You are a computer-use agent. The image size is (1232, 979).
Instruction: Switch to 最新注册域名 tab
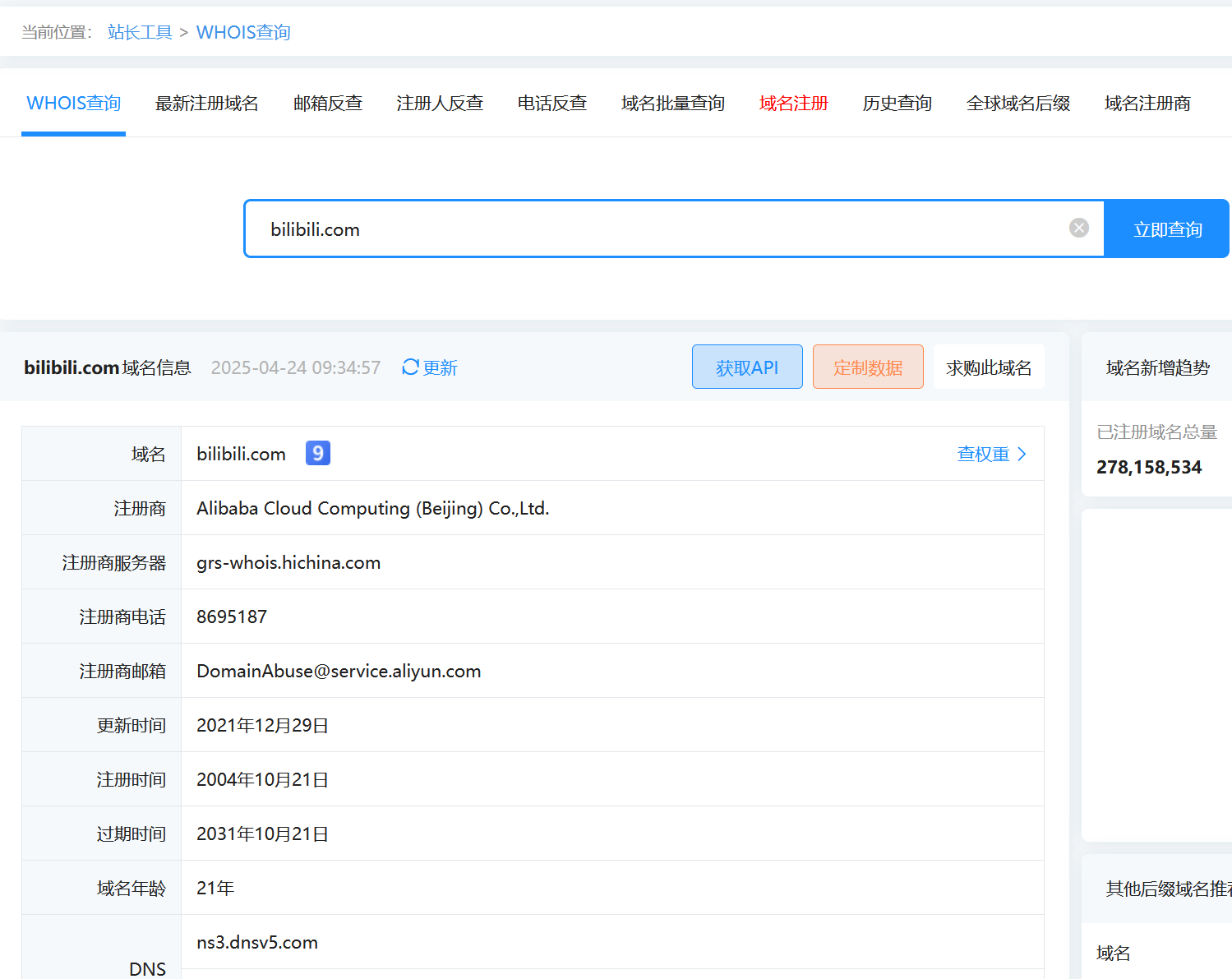207,103
